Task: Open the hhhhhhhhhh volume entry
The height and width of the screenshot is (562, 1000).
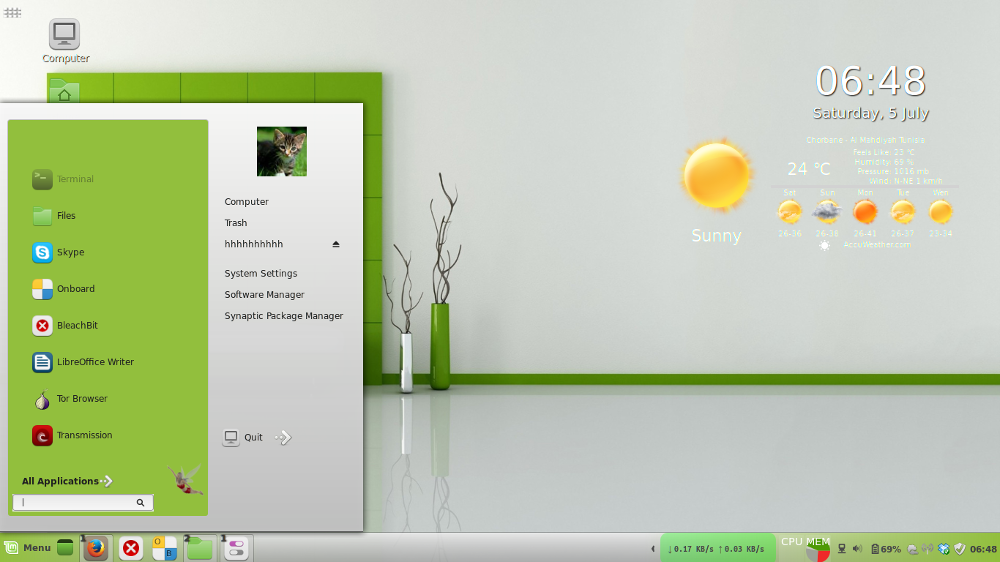Action: click(x=253, y=244)
